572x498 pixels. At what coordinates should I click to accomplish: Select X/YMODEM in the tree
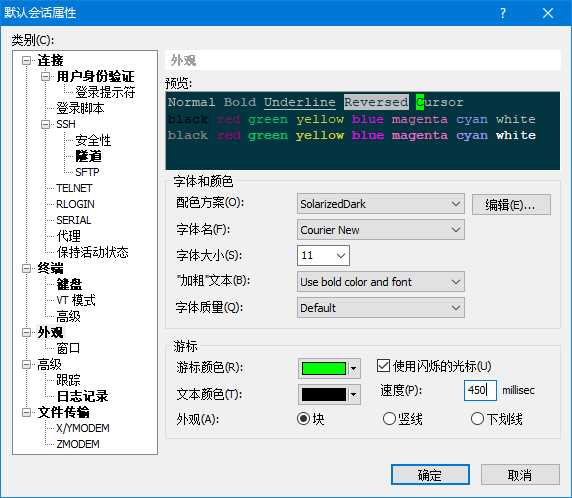point(83,428)
